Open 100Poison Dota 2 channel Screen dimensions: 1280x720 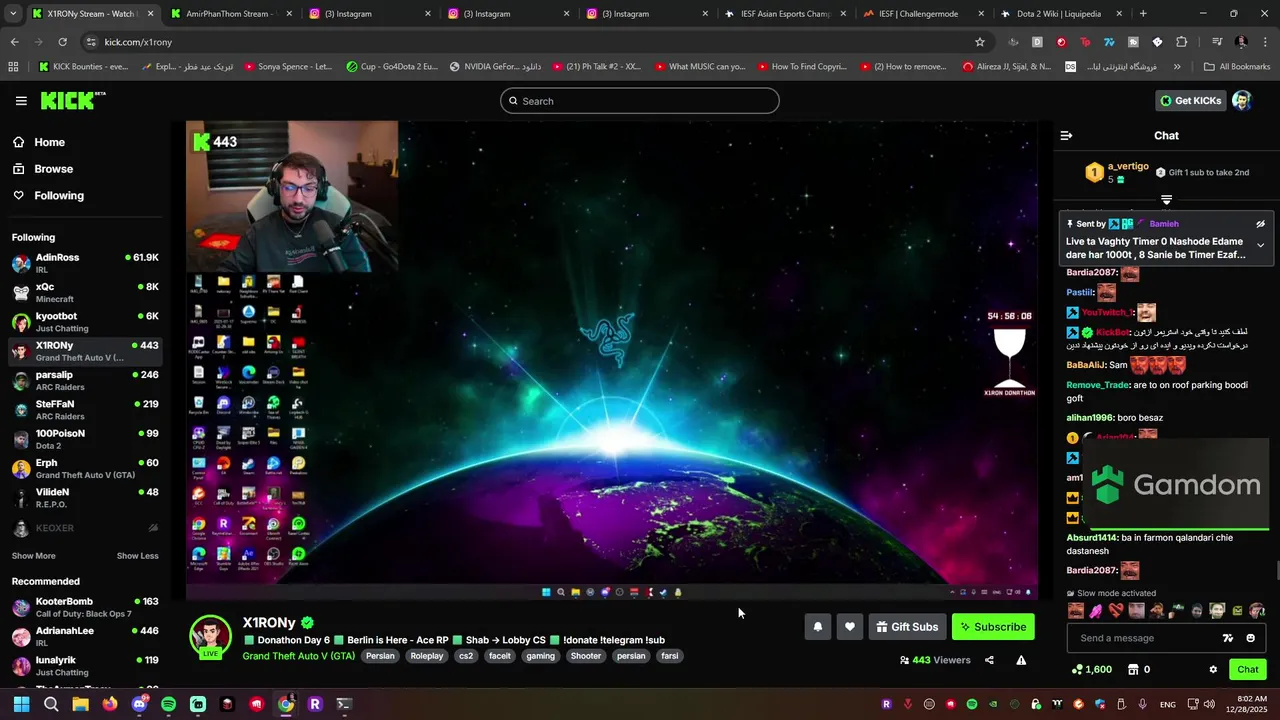85,439
